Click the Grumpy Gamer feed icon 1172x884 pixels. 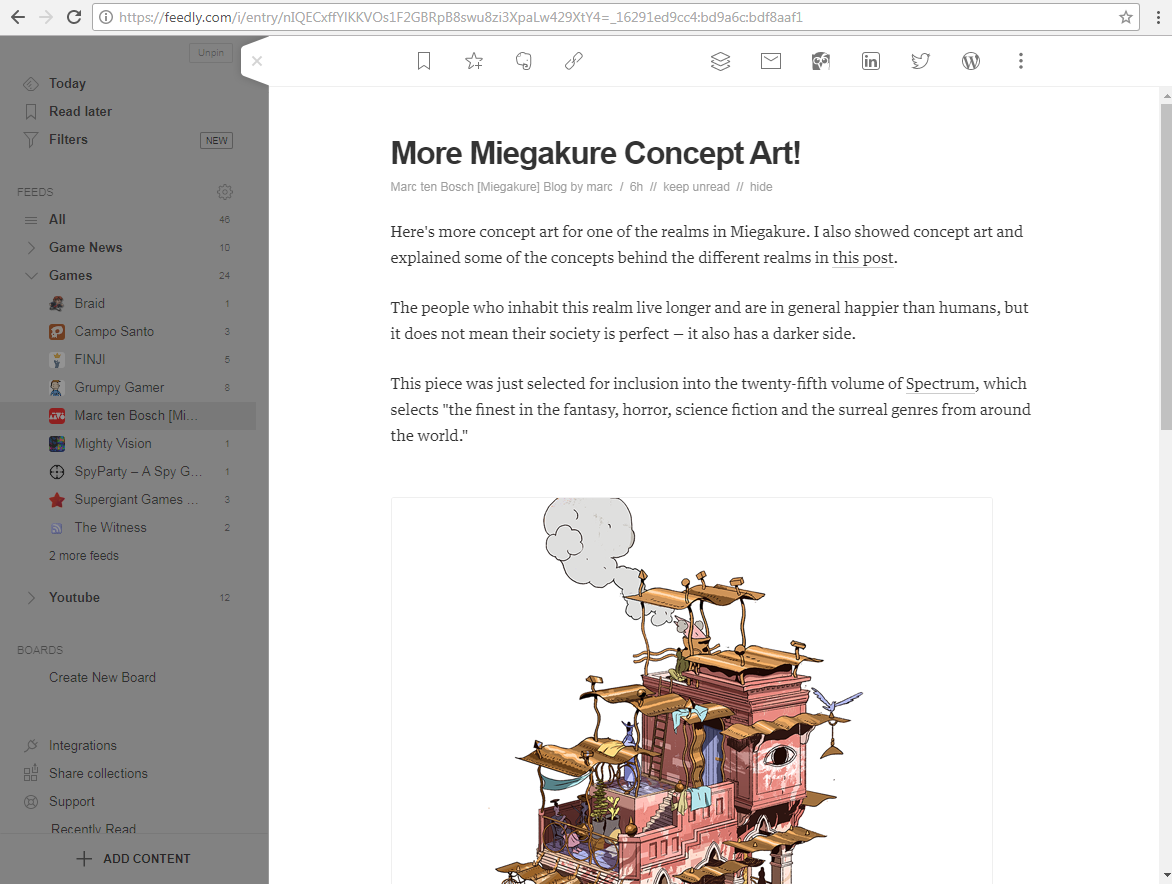click(57, 388)
